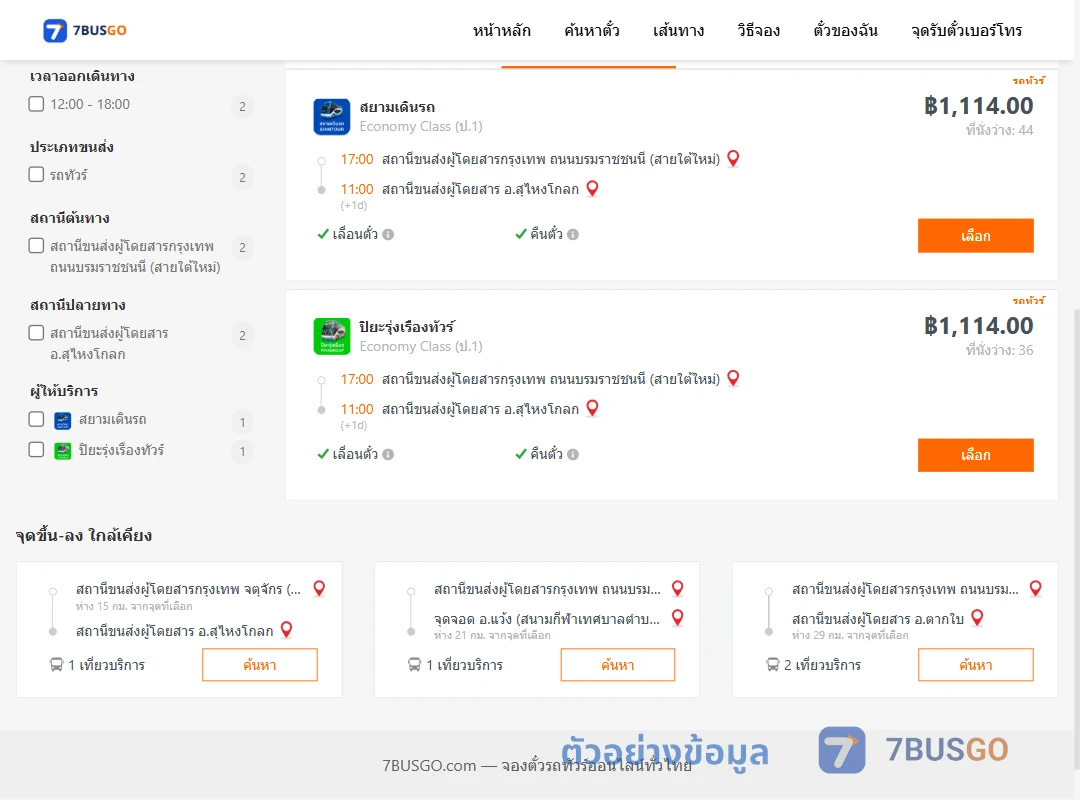Click the ห่าง 15 กม. distance note

[134, 606]
